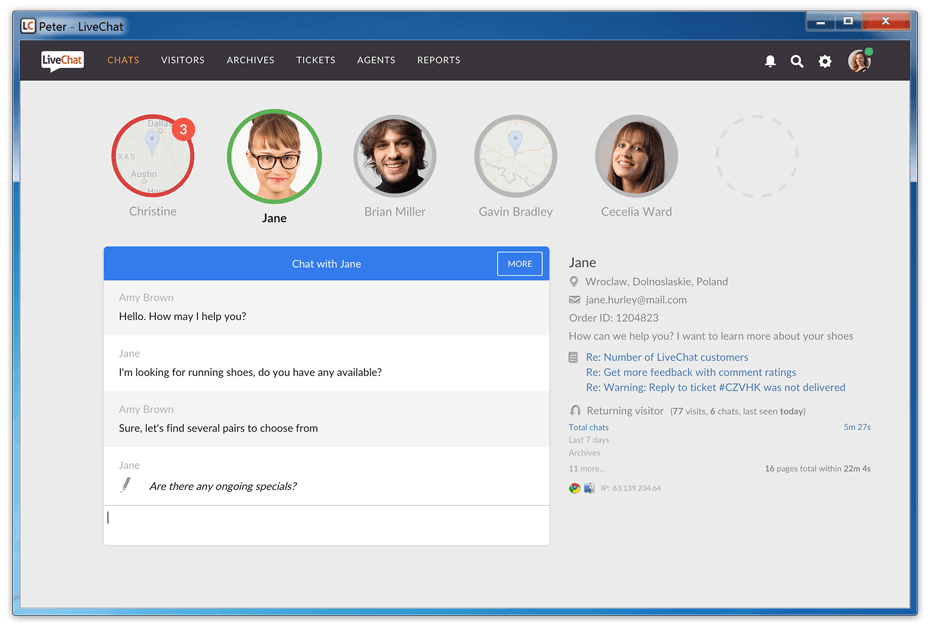Toggle Peter's green availability status dot
The image size is (930, 635).
tap(869, 51)
